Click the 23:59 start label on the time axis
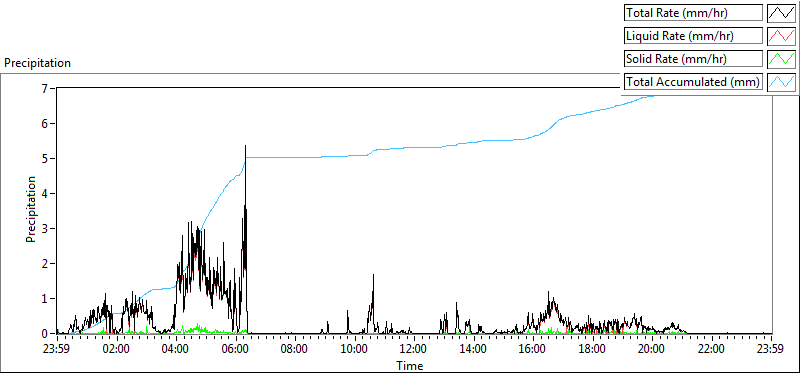800x373 pixels. pyautogui.click(x=57, y=350)
